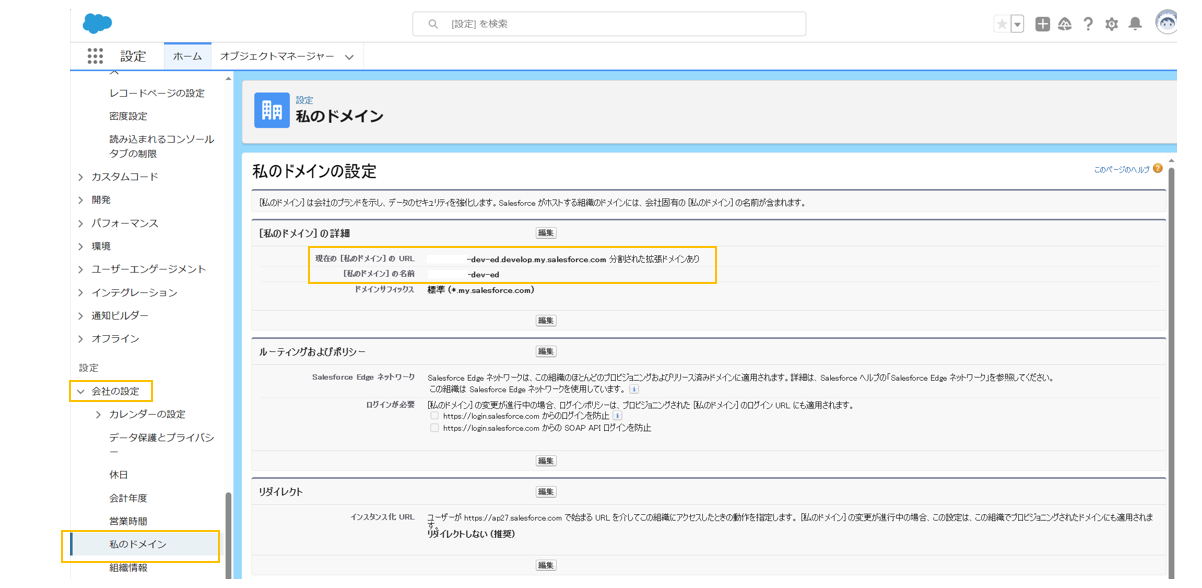Open the user profile avatar

(x=1166, y=23)
